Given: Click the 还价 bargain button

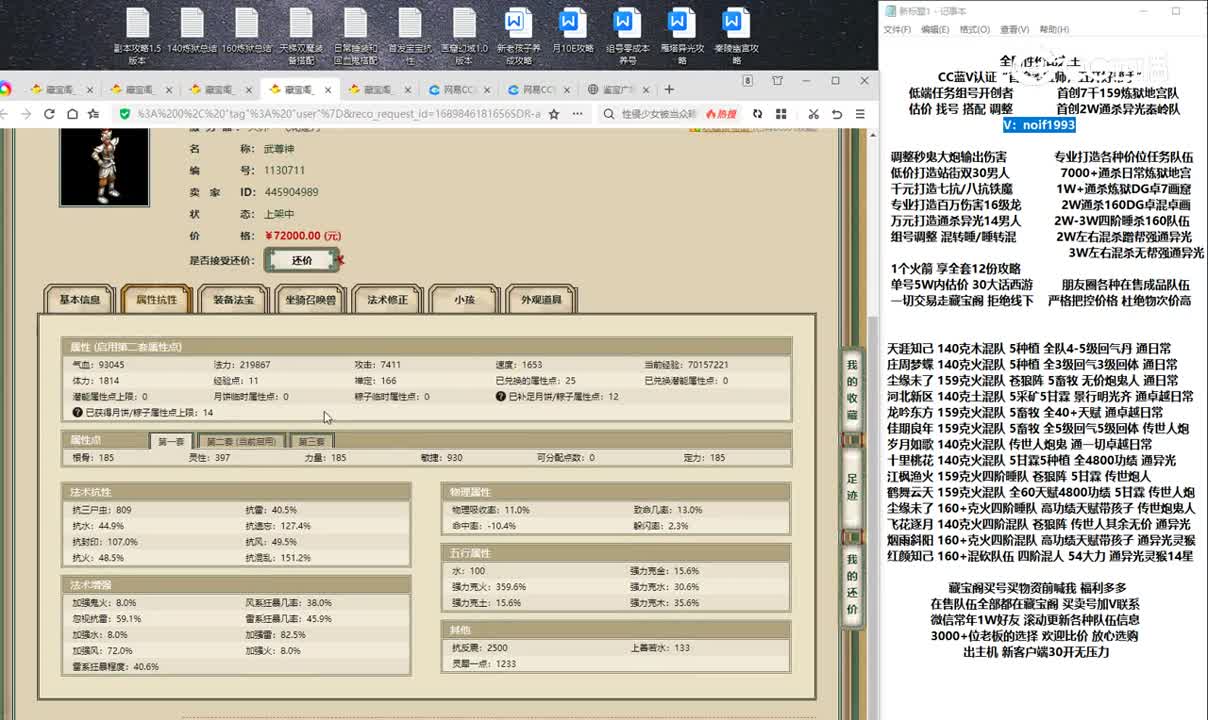Looking at the screenshot, I should pyautogui.click(x=302, y=260).
